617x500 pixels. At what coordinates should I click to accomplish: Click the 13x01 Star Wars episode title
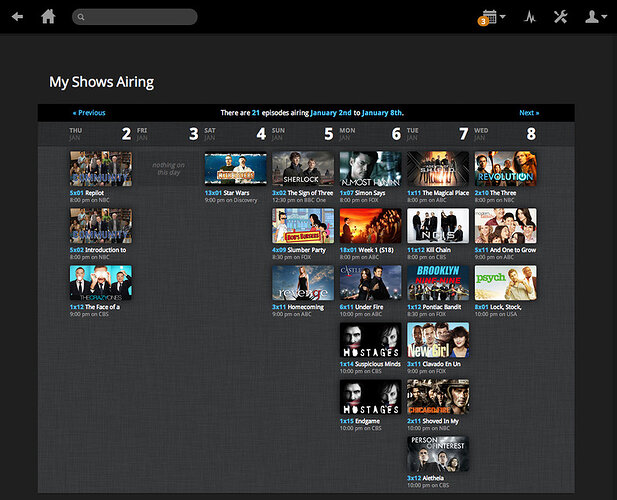click(x=227, y=193)
